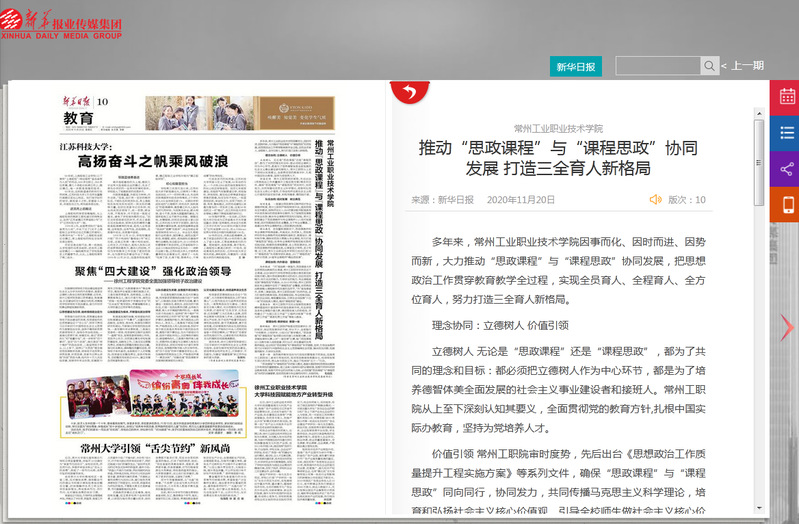The height and width of the screenshot is (524, 799).
Task: Open the red calendar date picker
Action: tap(786, 97)
